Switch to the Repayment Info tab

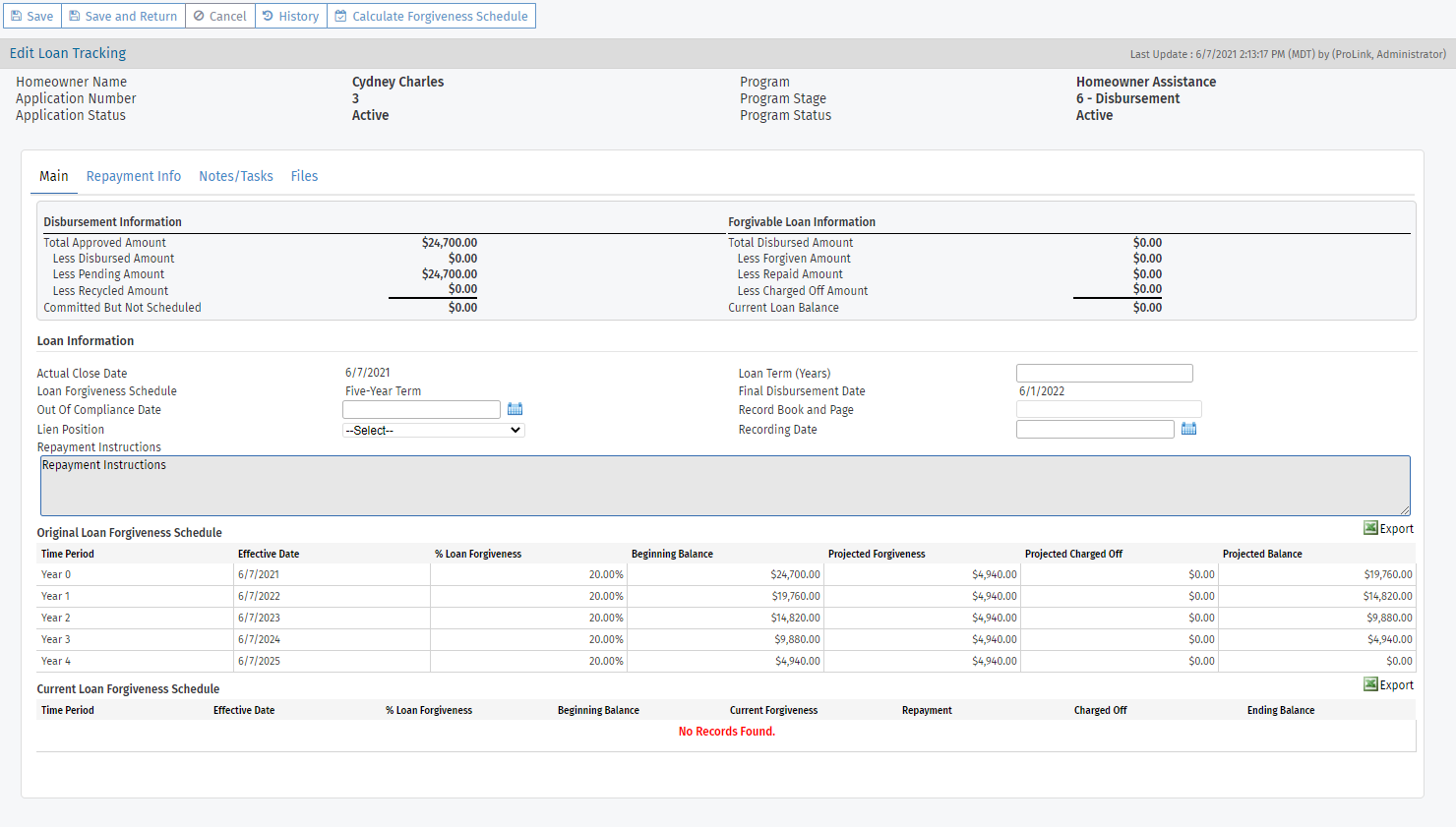[x=133, y=176]
